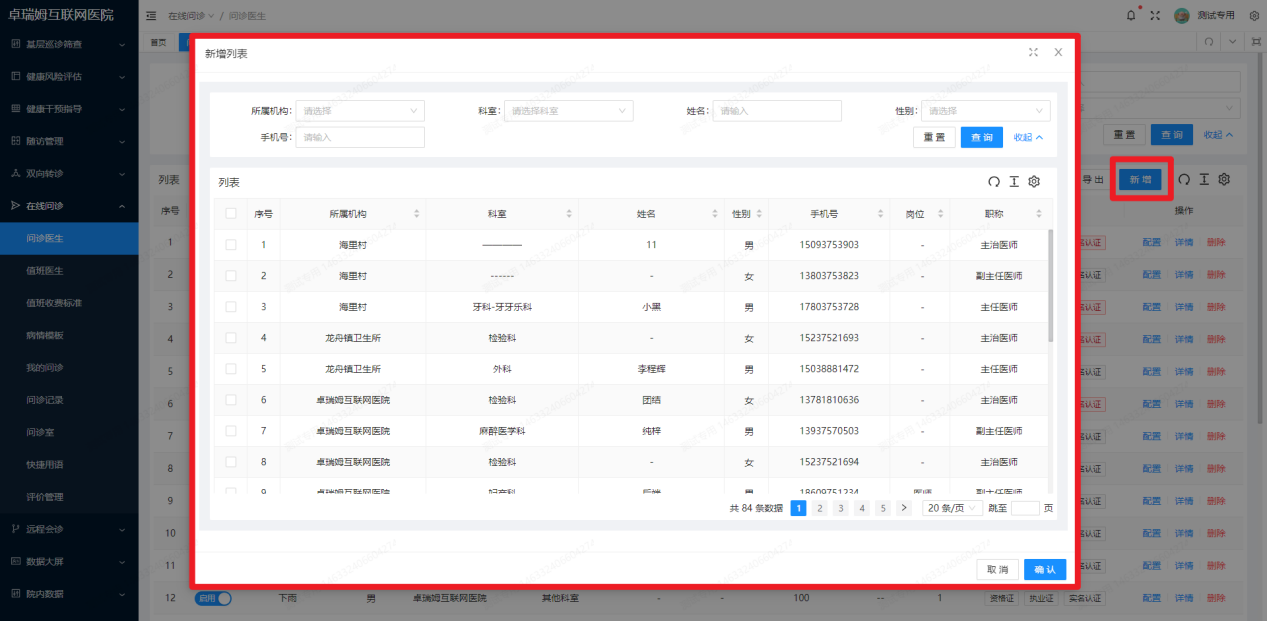This screenshot has width=1267, height=621.
Task: Click 取消 to cancel the dialog
Action: [997, 569]
